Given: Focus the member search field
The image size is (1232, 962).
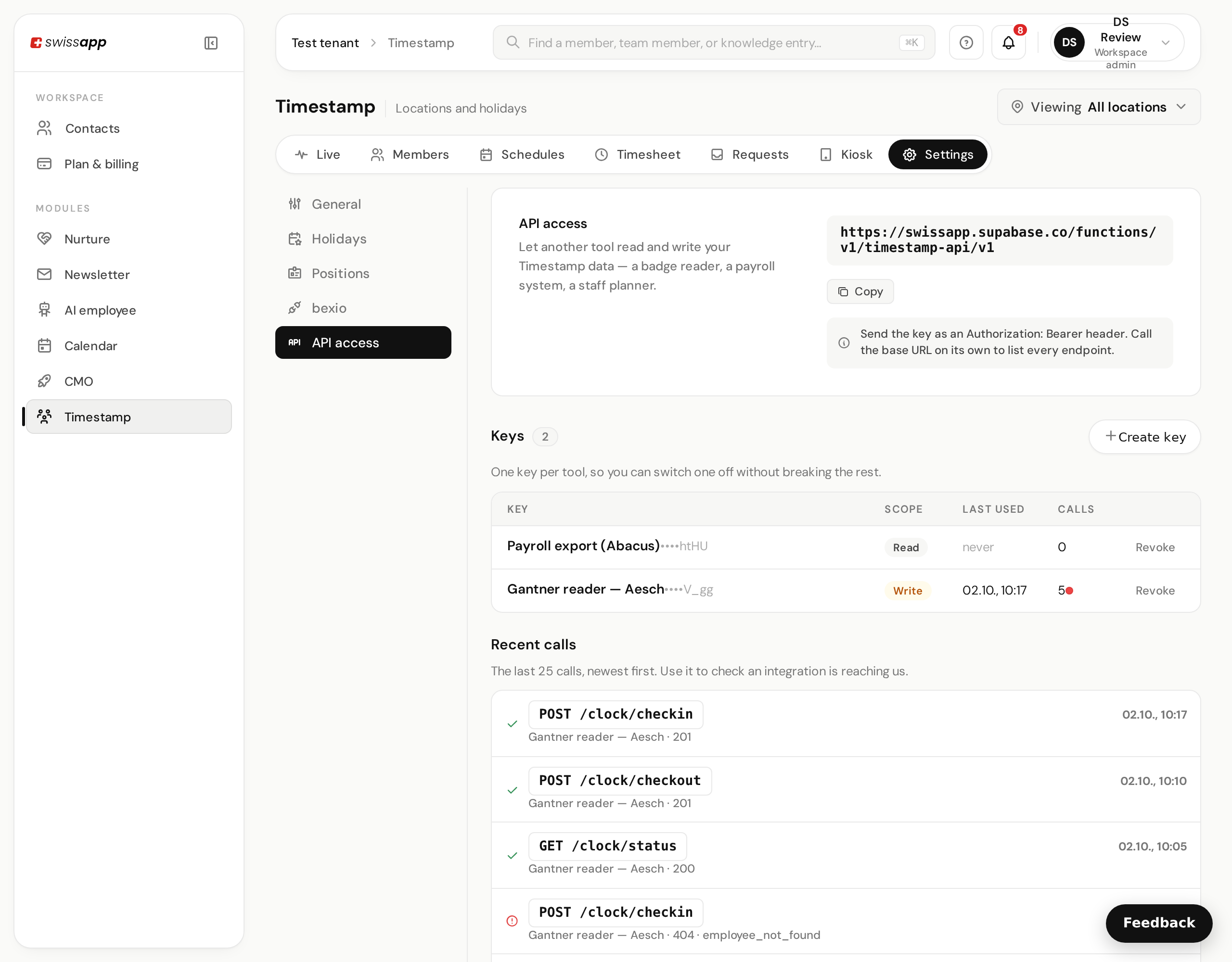Looking at the screenshot, I should click(714, 43).
